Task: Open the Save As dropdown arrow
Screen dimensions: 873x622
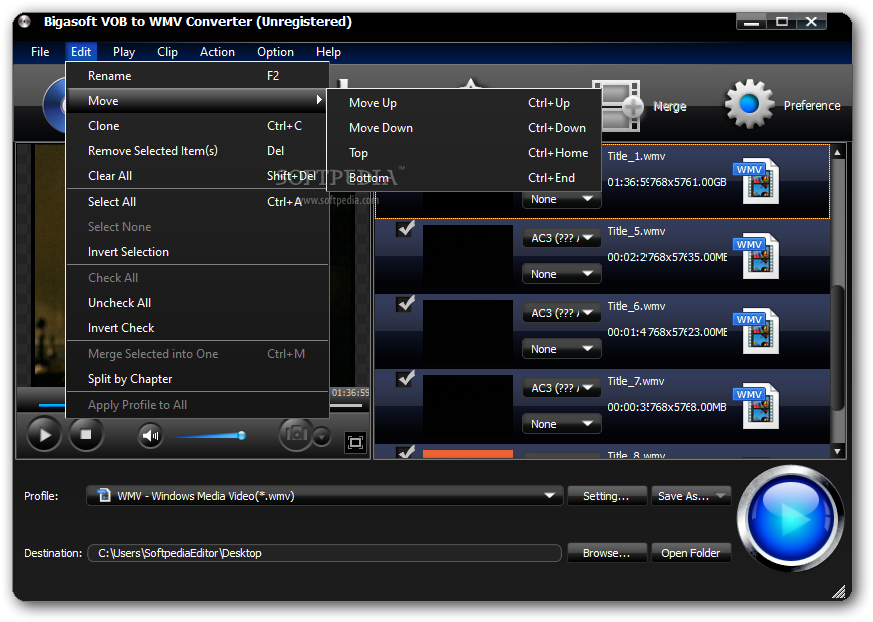Action: [x=722, y=496]
